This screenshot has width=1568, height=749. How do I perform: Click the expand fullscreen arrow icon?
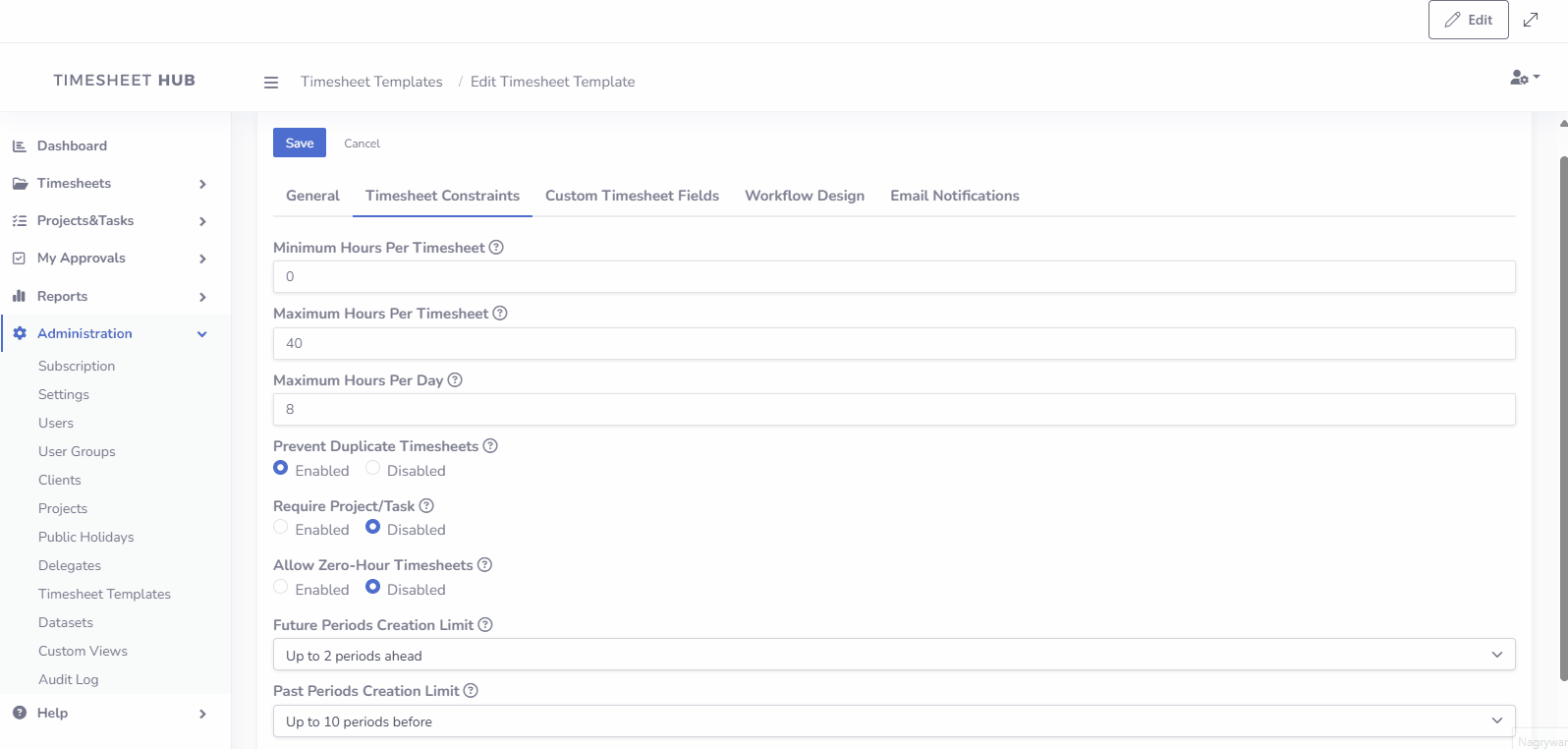tap(1531, 20)
